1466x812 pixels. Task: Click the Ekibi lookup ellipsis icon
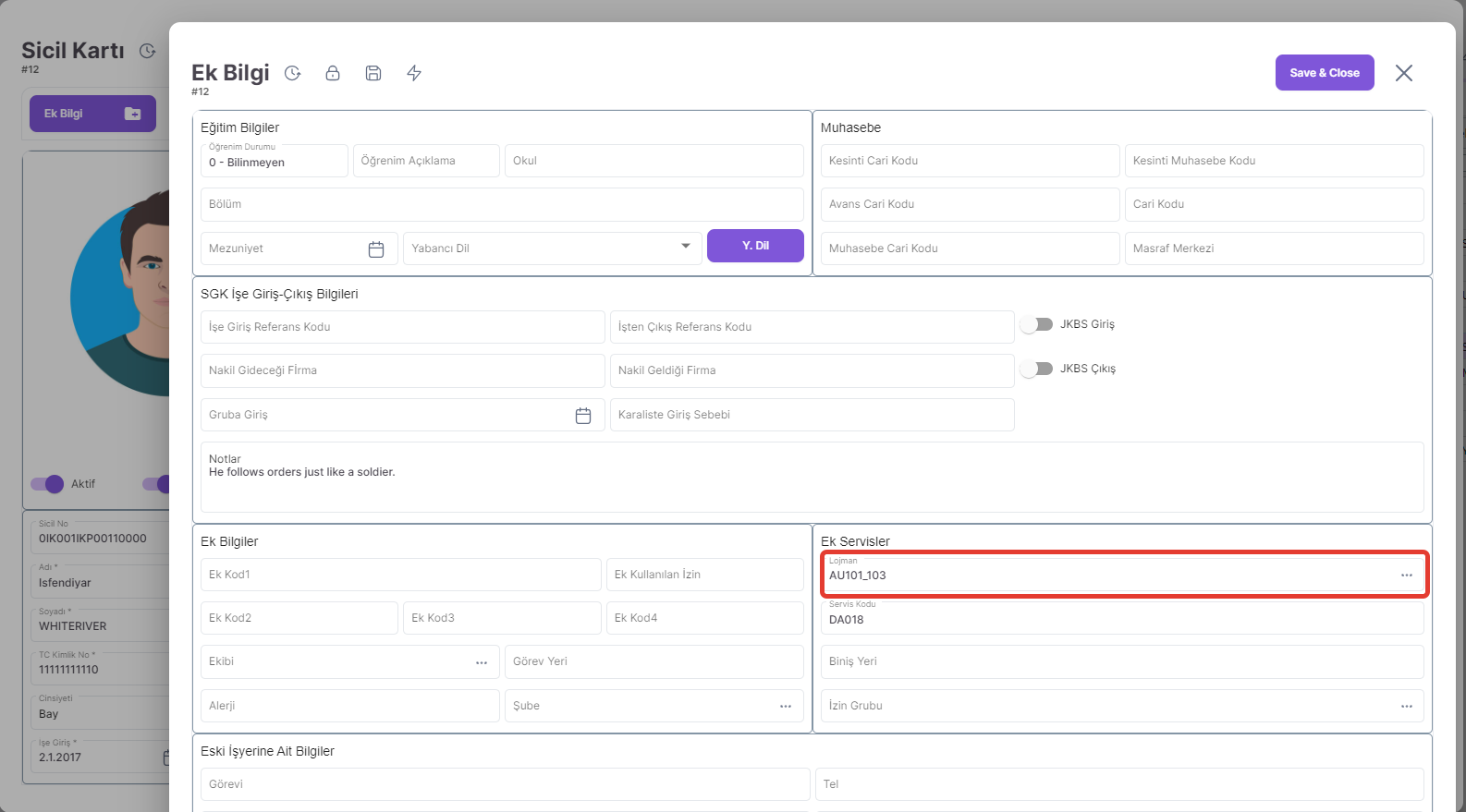click(x=482, y=662)
